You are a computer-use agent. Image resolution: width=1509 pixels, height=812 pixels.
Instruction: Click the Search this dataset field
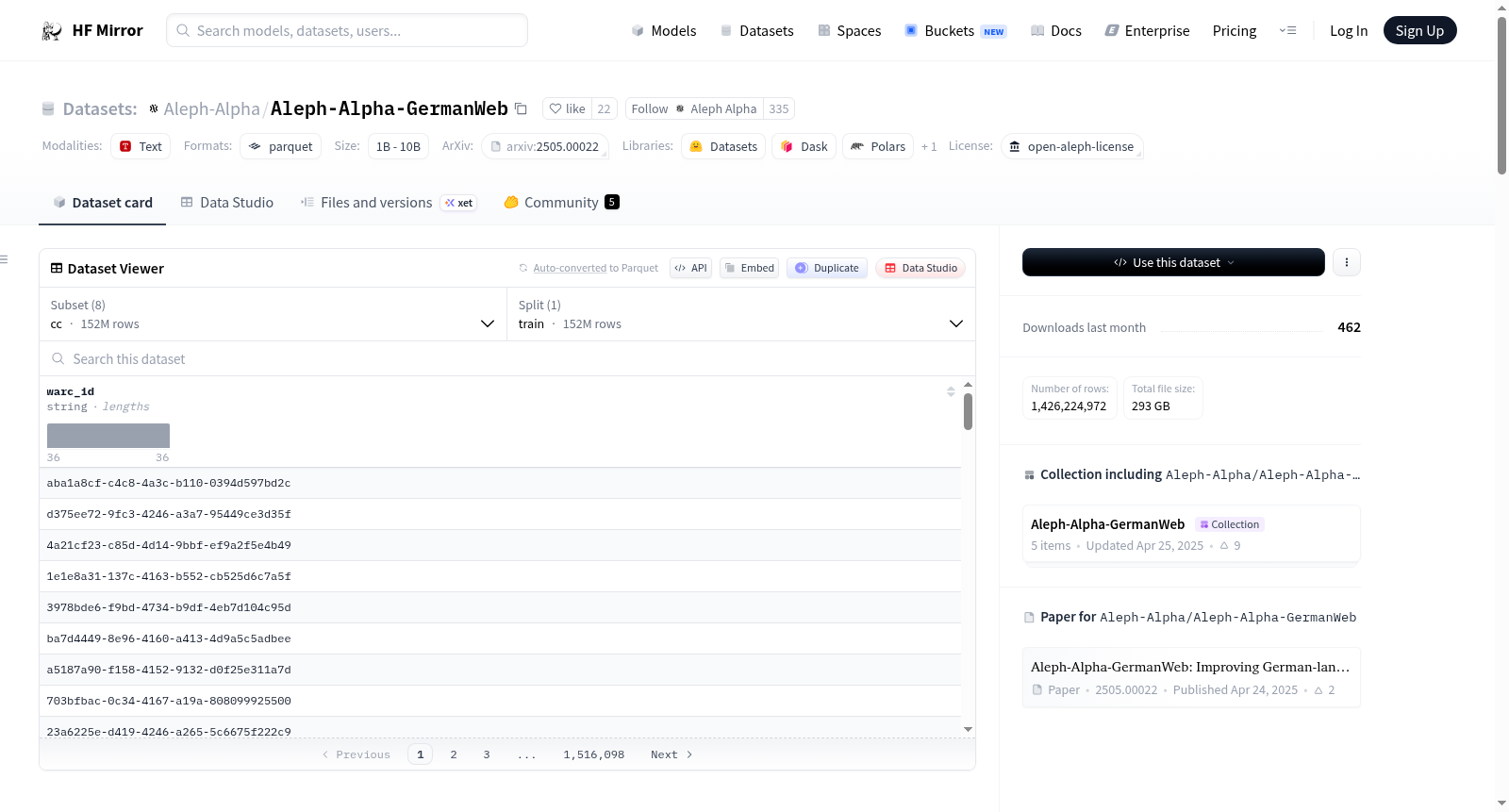pos(507,358)
